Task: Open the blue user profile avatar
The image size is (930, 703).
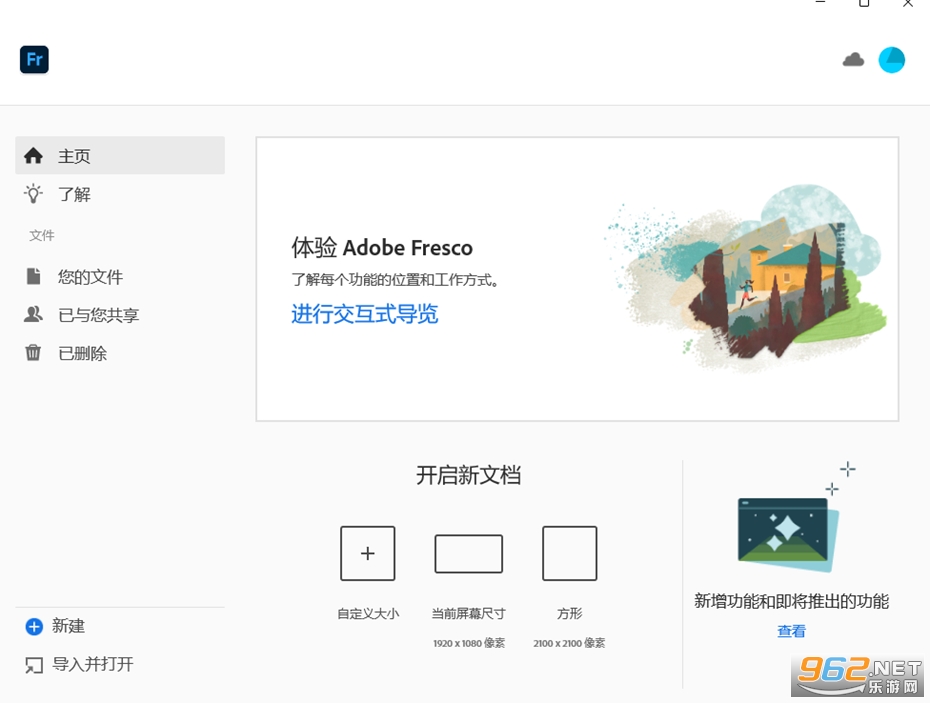Action: 891,60
